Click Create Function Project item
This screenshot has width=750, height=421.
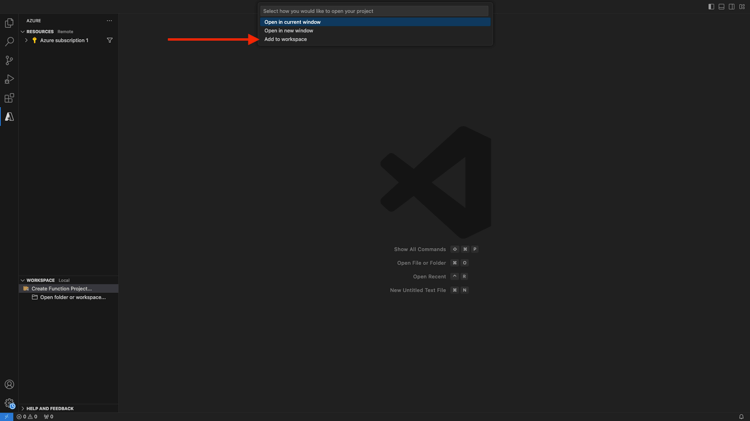coord(68,288)
